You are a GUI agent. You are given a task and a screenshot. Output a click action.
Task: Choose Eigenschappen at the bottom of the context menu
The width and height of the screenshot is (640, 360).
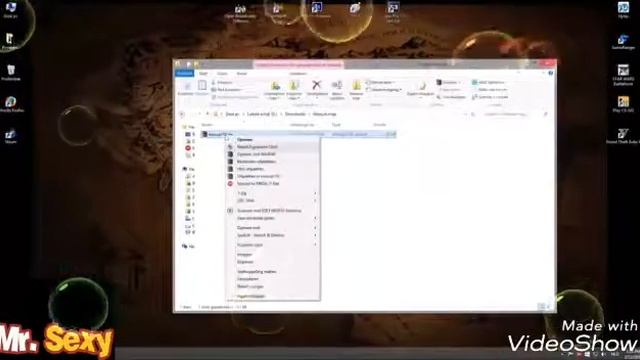point(273,296)
